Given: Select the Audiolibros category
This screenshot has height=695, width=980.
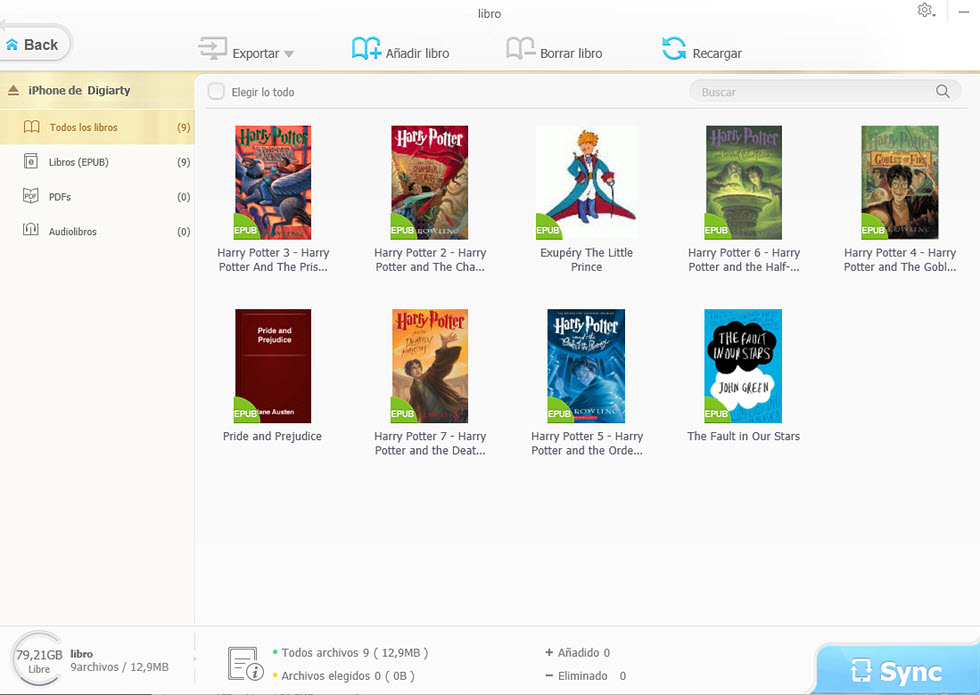Looking at the screenshot, I should pos(98,231).
